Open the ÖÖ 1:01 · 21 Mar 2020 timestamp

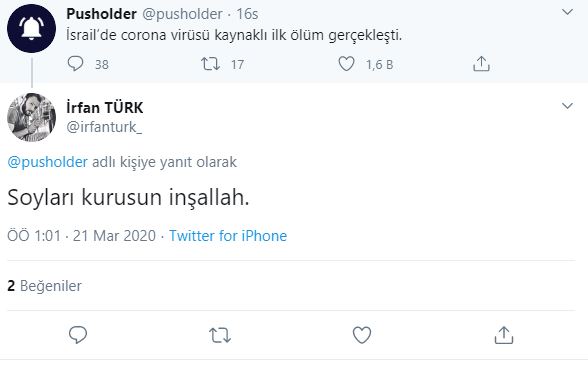pyautogui.click(x=81, y=236)
